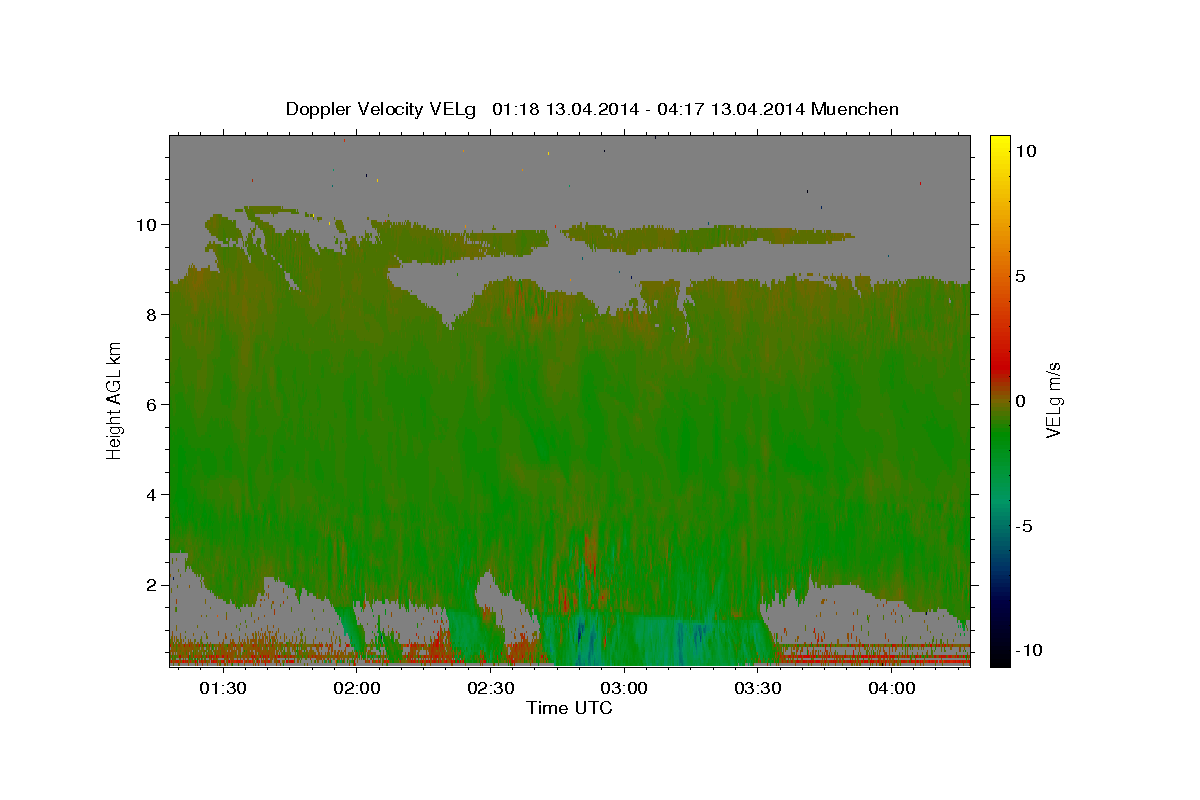Click the 'Height AGL km' axis label
The height and width of the screenshot is (800, 1200).
114,400
